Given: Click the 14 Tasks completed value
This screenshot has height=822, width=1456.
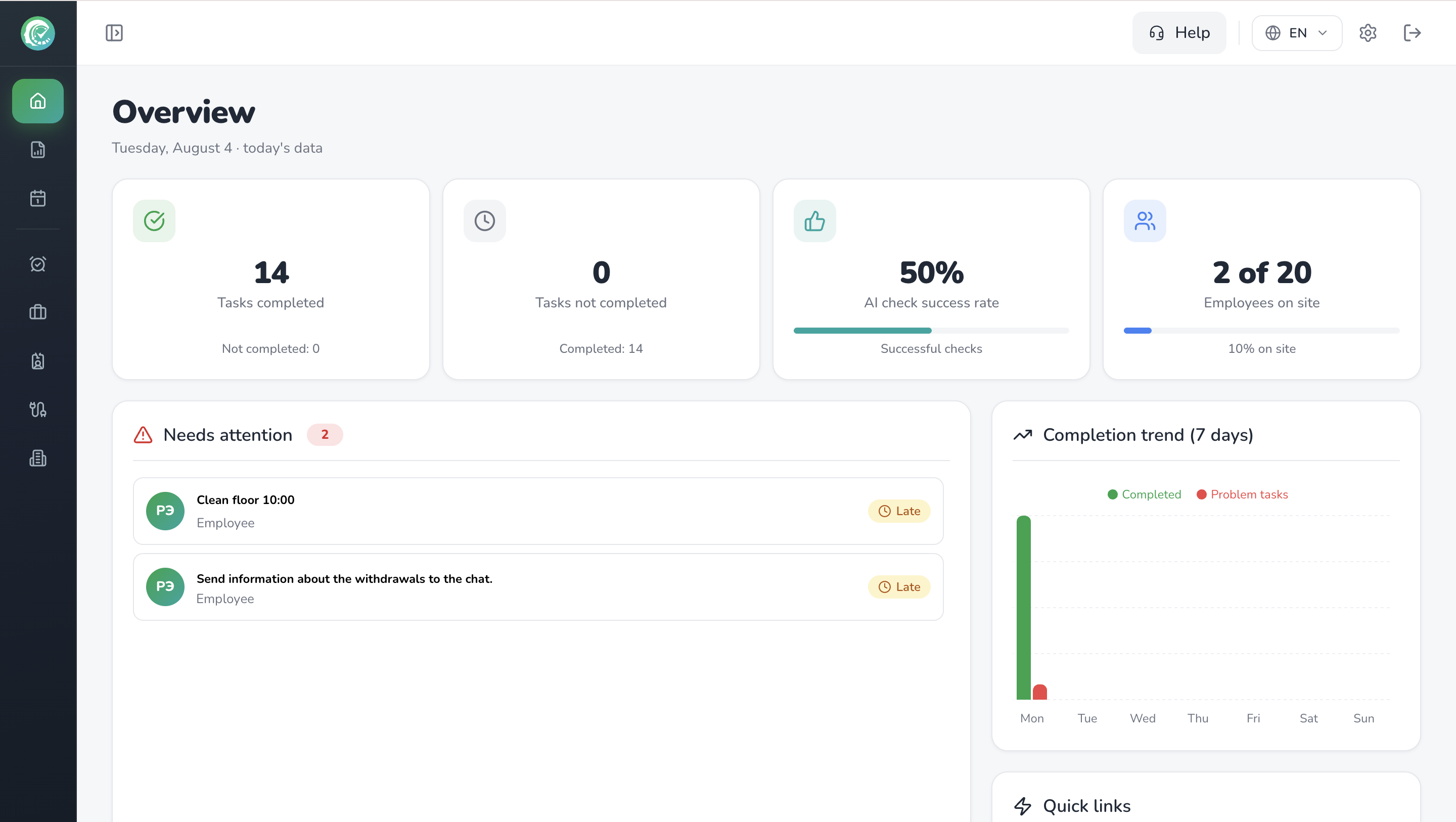Looking at the screenshot, I should (271, 272).
